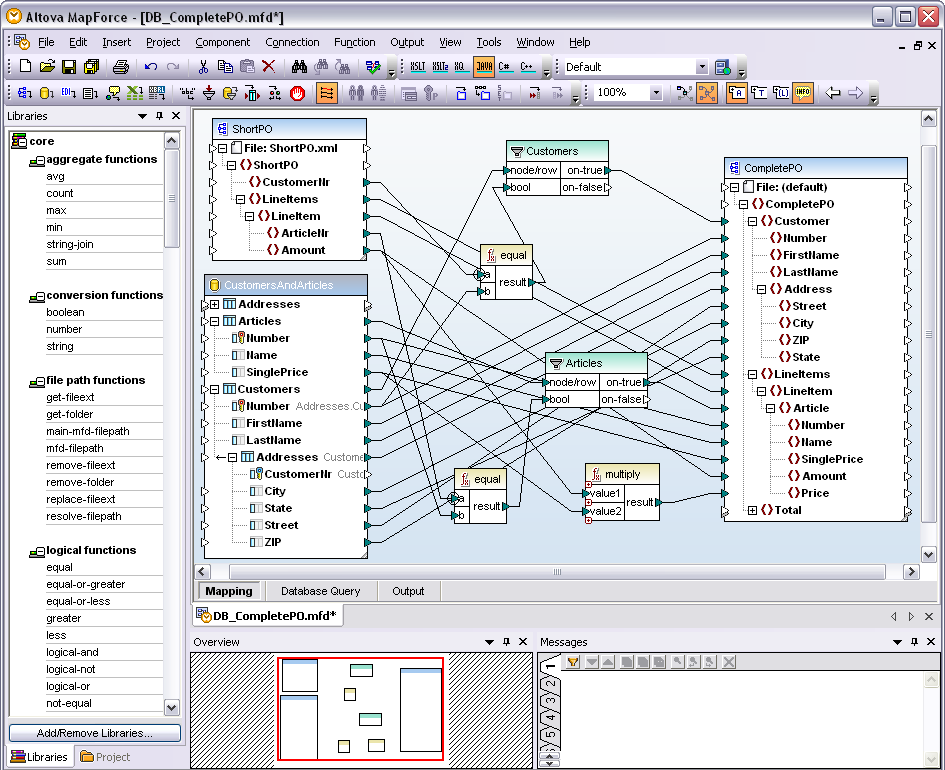Toggle the highlighted connector-lines button in insert toolbar
The height and width of the screenshot is (770, 945).
click(x=327, y=93)
